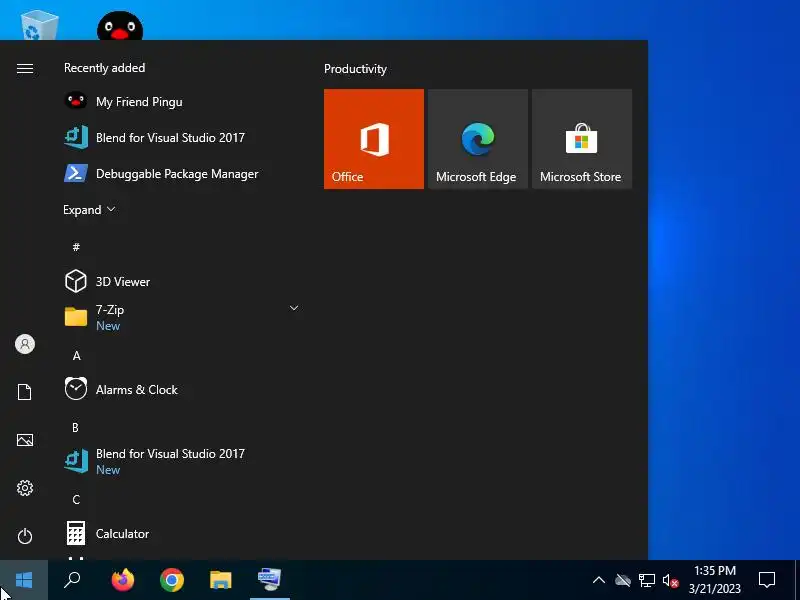Open Alarms & Clock
The image size is (800, 600).
[x=181, y=389]
